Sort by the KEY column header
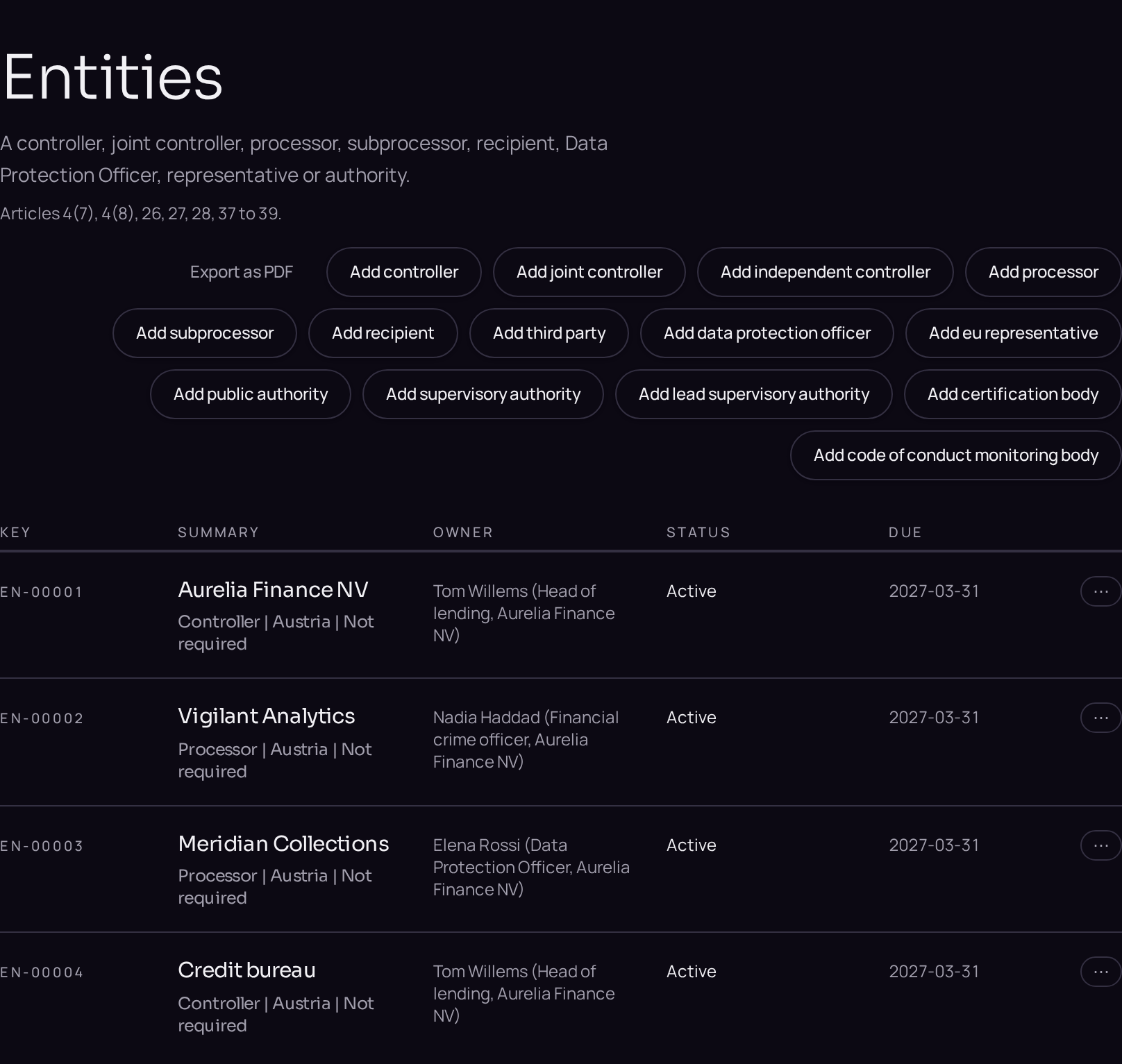 coord(15,532)
